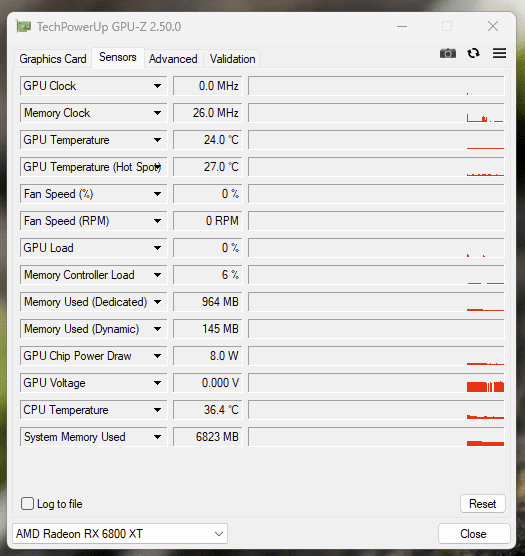Viewport: 525px width, 556px height.
Task: Click the Hot Spot 27.0 °C value
Action: tap(208, 167)
